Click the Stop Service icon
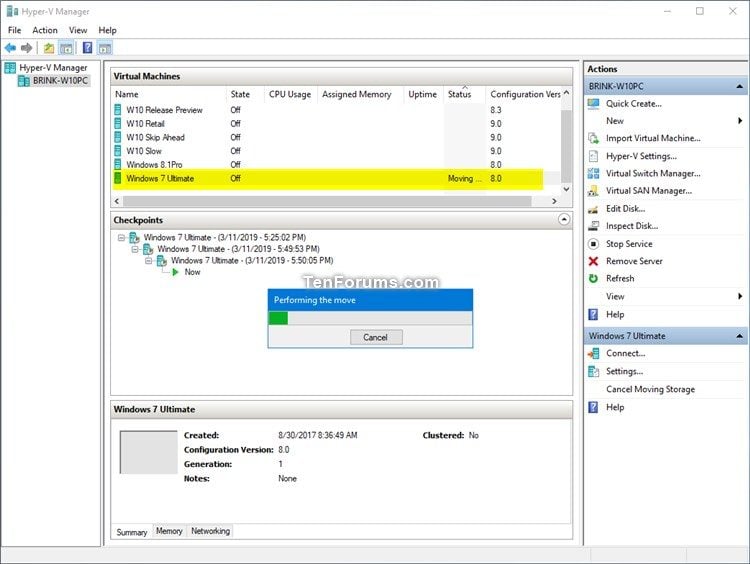Viewport: 750px width, 564px height. (x=593, y=244)
